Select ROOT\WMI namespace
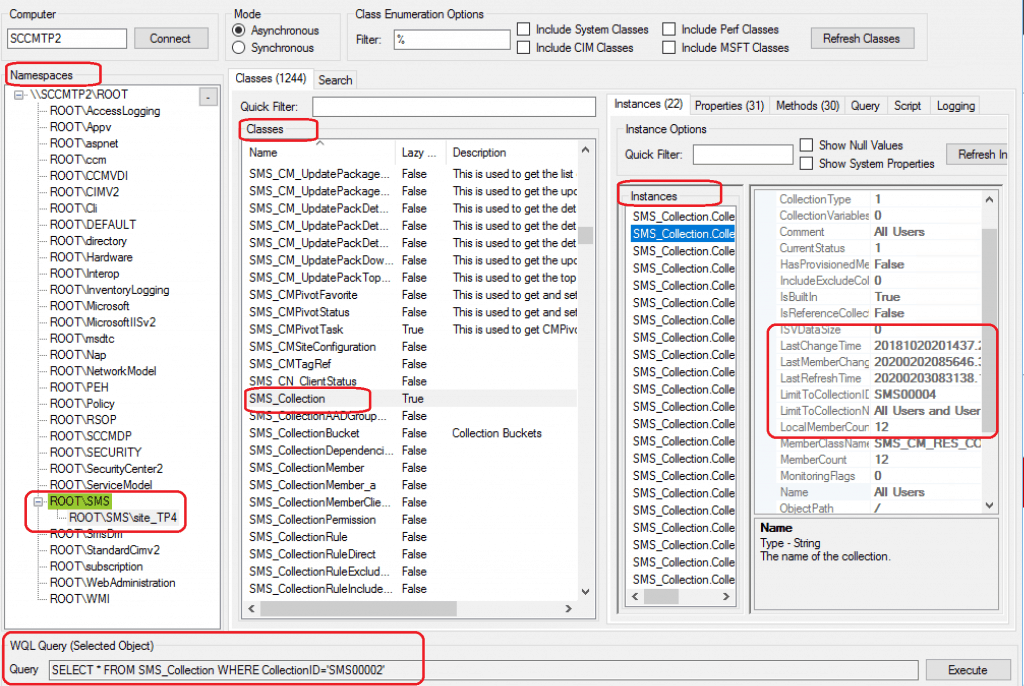The image size is (1024, 686). [80, 599]
